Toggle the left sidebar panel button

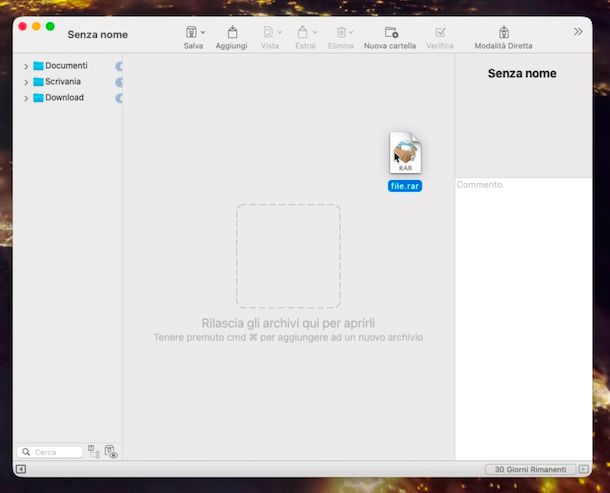(x=21, y=469)
